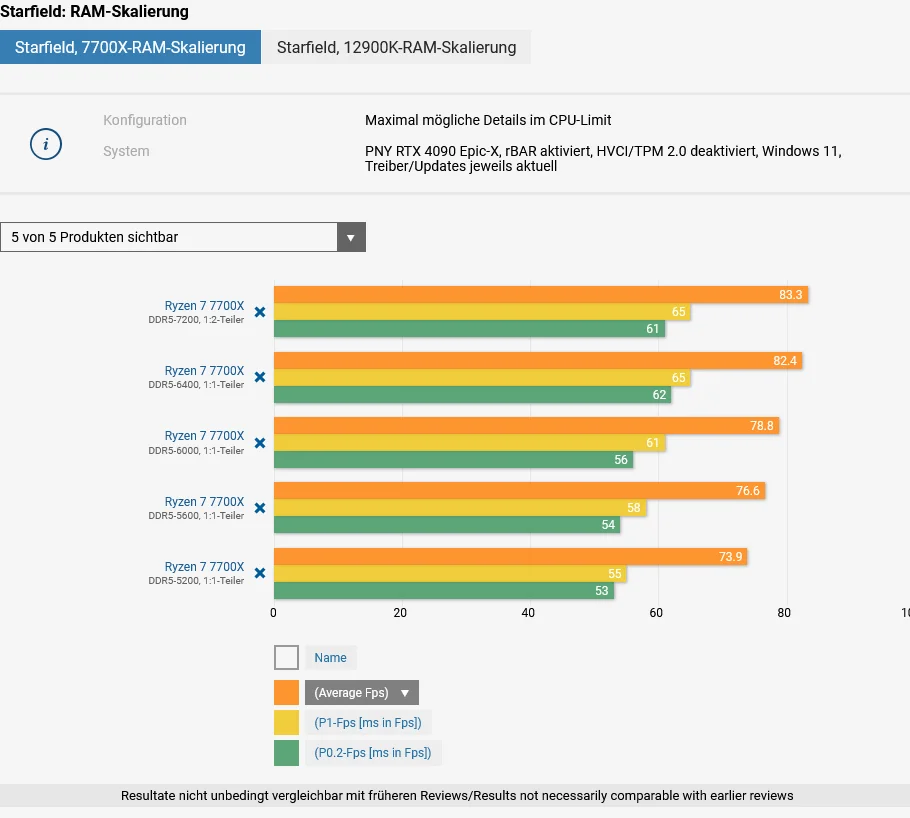Click the axis label 60
The height and width of the screenshot is (818, 910).
pos(656,612)
